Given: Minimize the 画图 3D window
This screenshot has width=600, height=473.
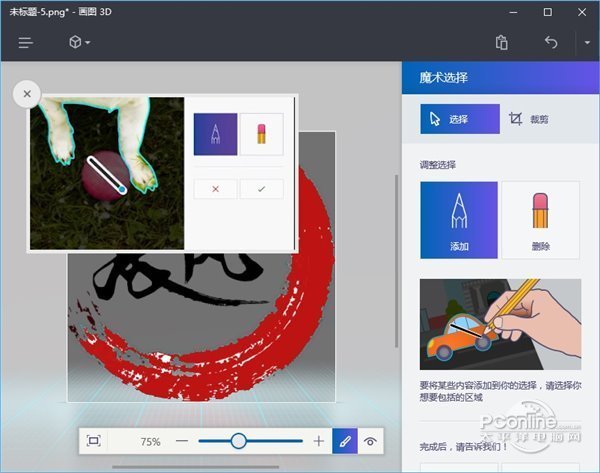Looking at the screenshot, I should click(x=513, y=12).
